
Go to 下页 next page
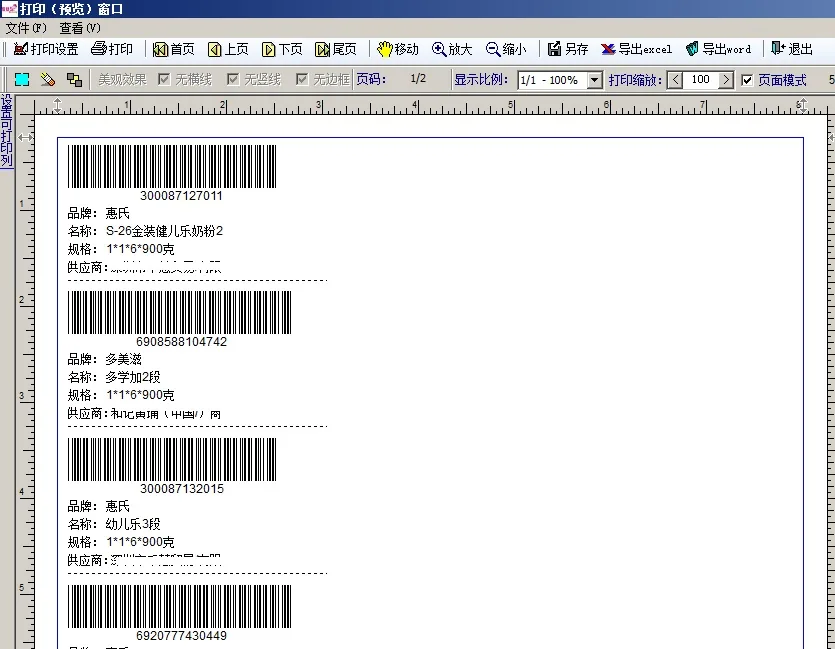pos(282,49)
